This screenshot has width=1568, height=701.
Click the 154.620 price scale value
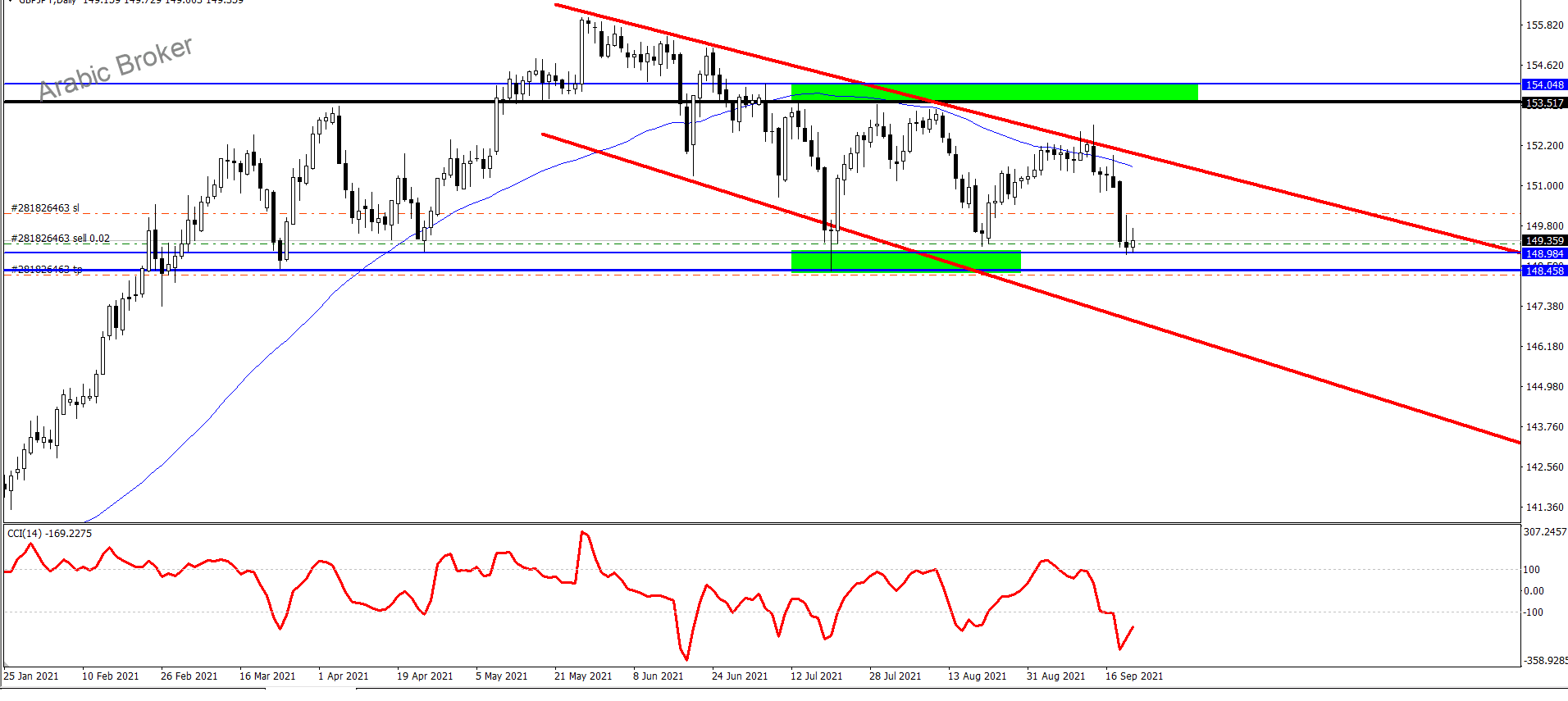(x=1544, y=66)
